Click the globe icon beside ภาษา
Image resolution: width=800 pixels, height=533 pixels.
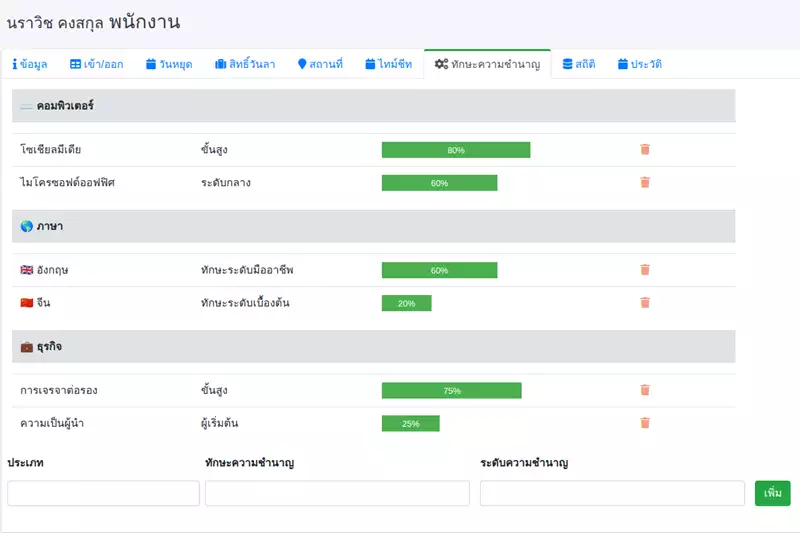tap(27, 226)
